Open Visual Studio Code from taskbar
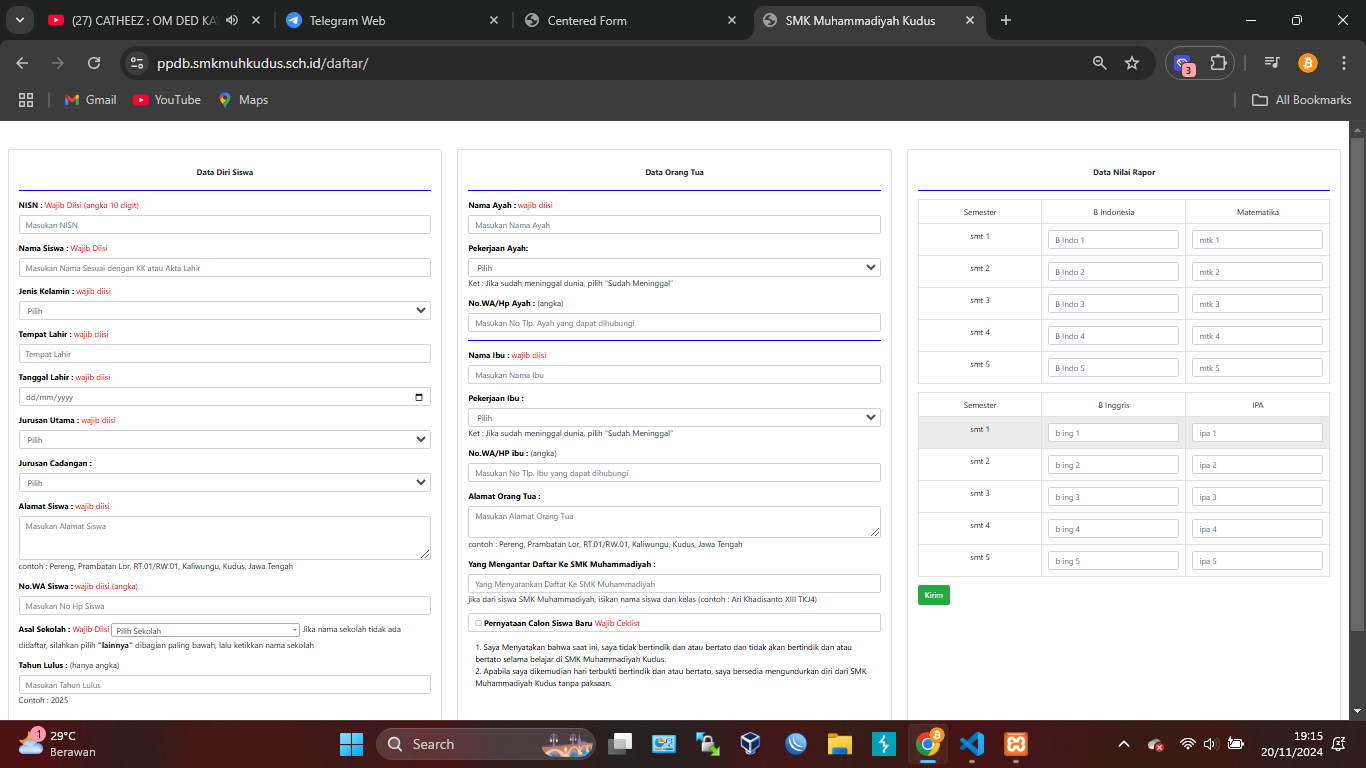The height and width of the screenshot is (768, 1366). click(x=971, y=744)
